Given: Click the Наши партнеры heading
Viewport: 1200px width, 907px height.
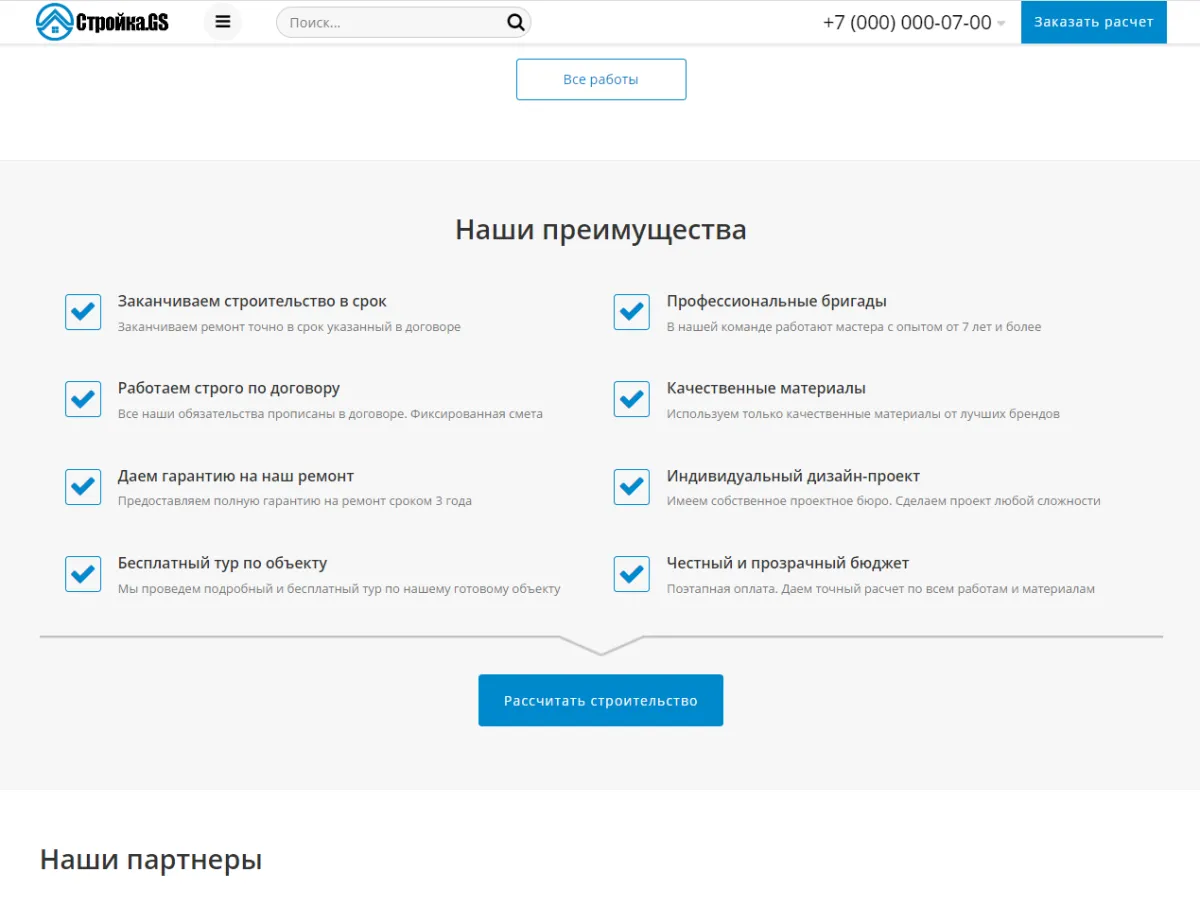Looking at the screenshot, I should (x=150, y=858).
